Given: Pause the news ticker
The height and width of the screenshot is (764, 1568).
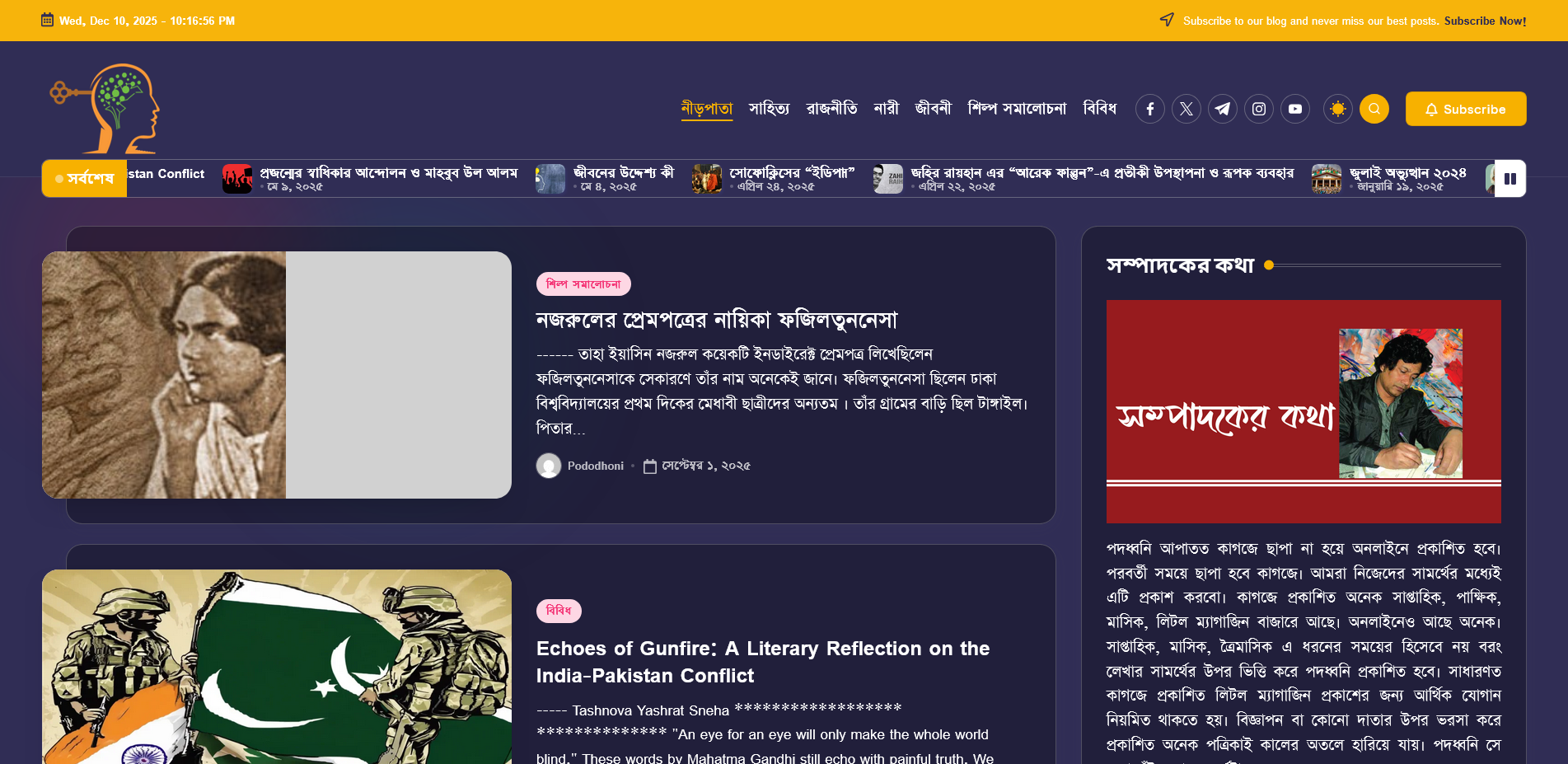Looking at the screenshot, I should coord(1510,178).
